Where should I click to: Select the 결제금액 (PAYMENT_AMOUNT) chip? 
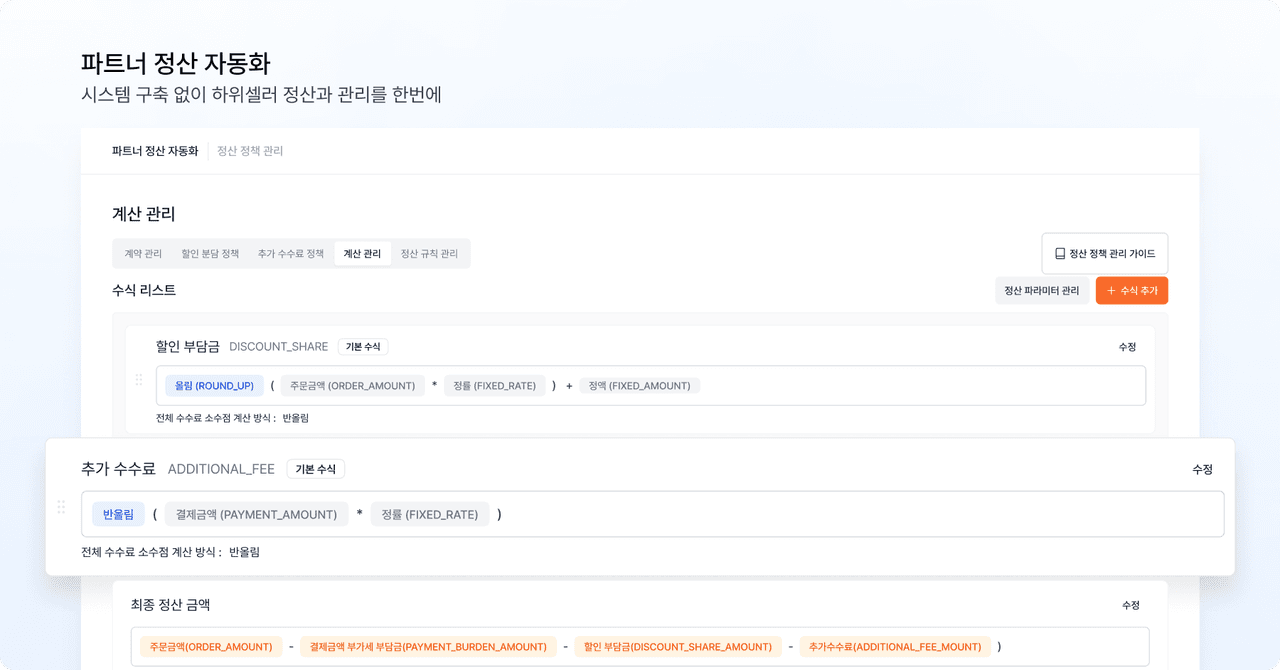point(256,514)
